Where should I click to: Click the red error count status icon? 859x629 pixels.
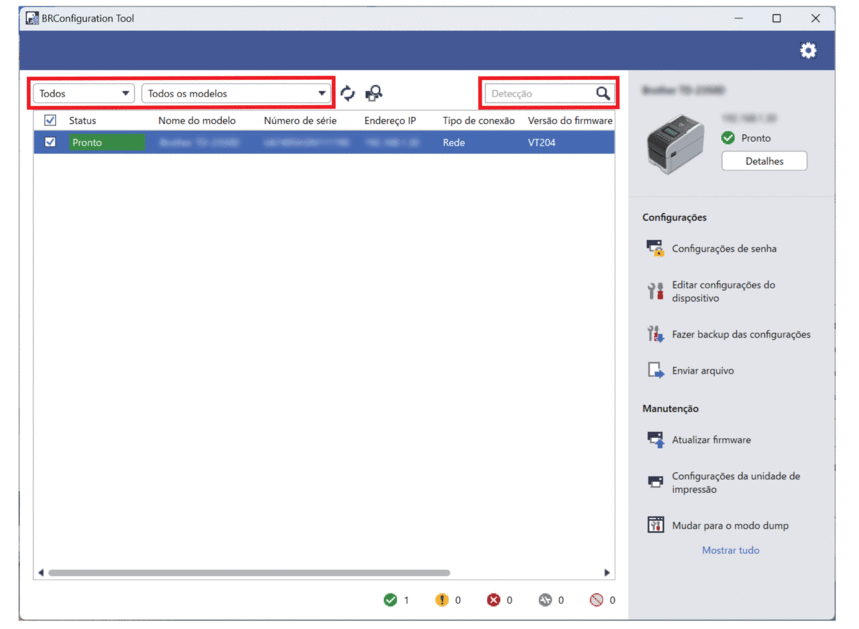click(x=493, y=600)
